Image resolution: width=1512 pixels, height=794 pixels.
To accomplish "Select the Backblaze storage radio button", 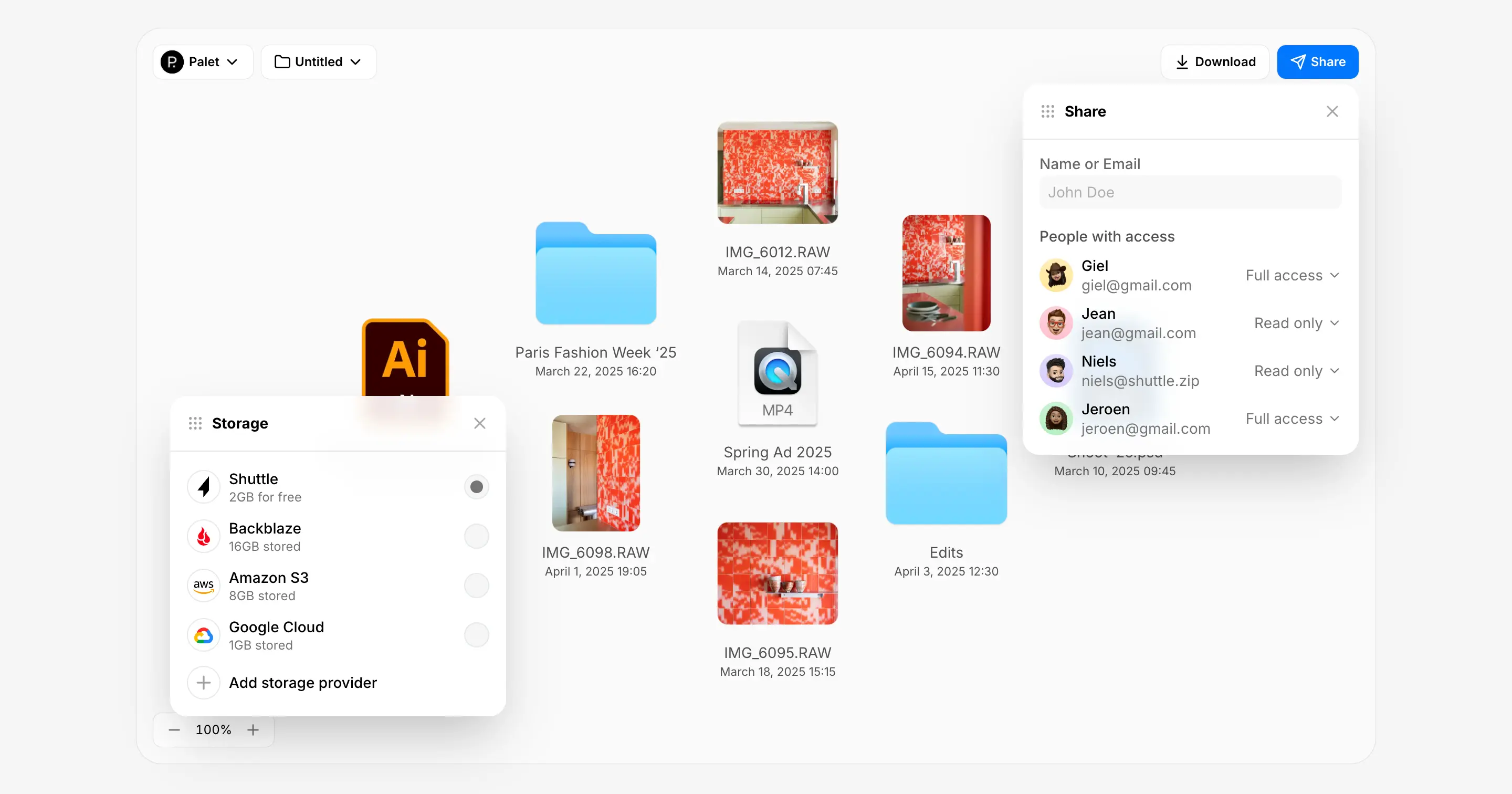I will [477, 536].
